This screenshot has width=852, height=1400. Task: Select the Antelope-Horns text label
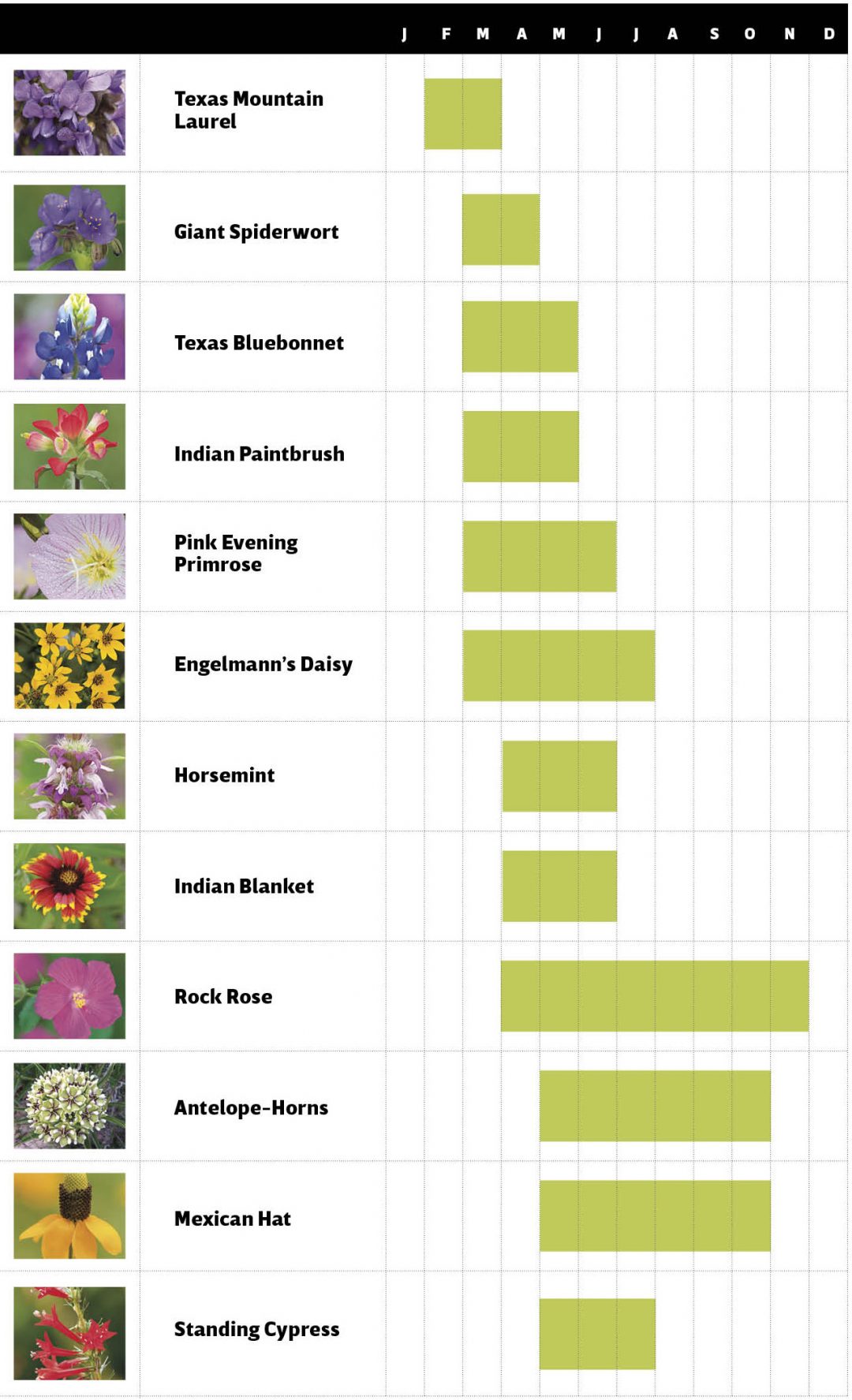click(251, 1108)
